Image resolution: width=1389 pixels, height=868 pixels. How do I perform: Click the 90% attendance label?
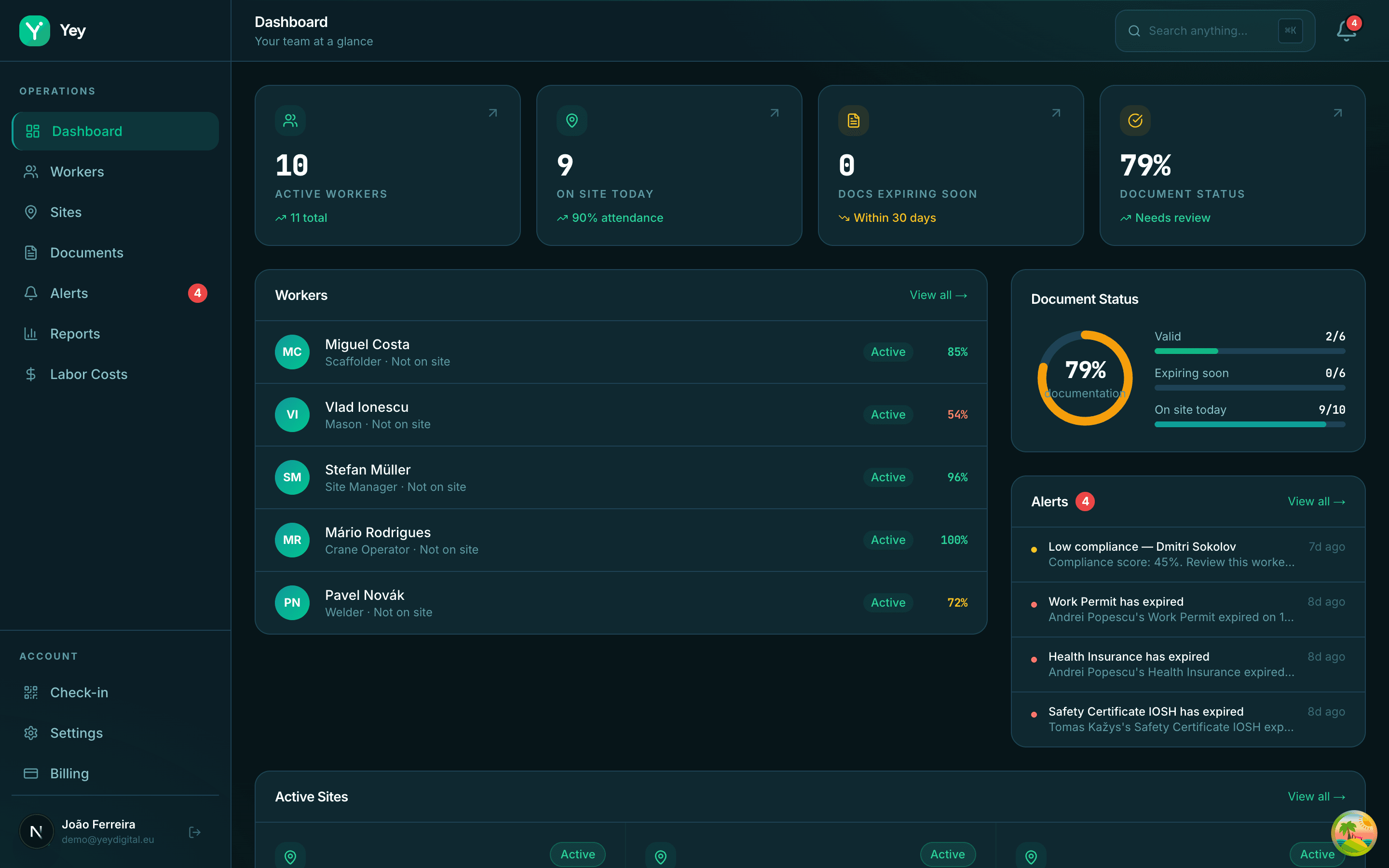tap(617, 217)
